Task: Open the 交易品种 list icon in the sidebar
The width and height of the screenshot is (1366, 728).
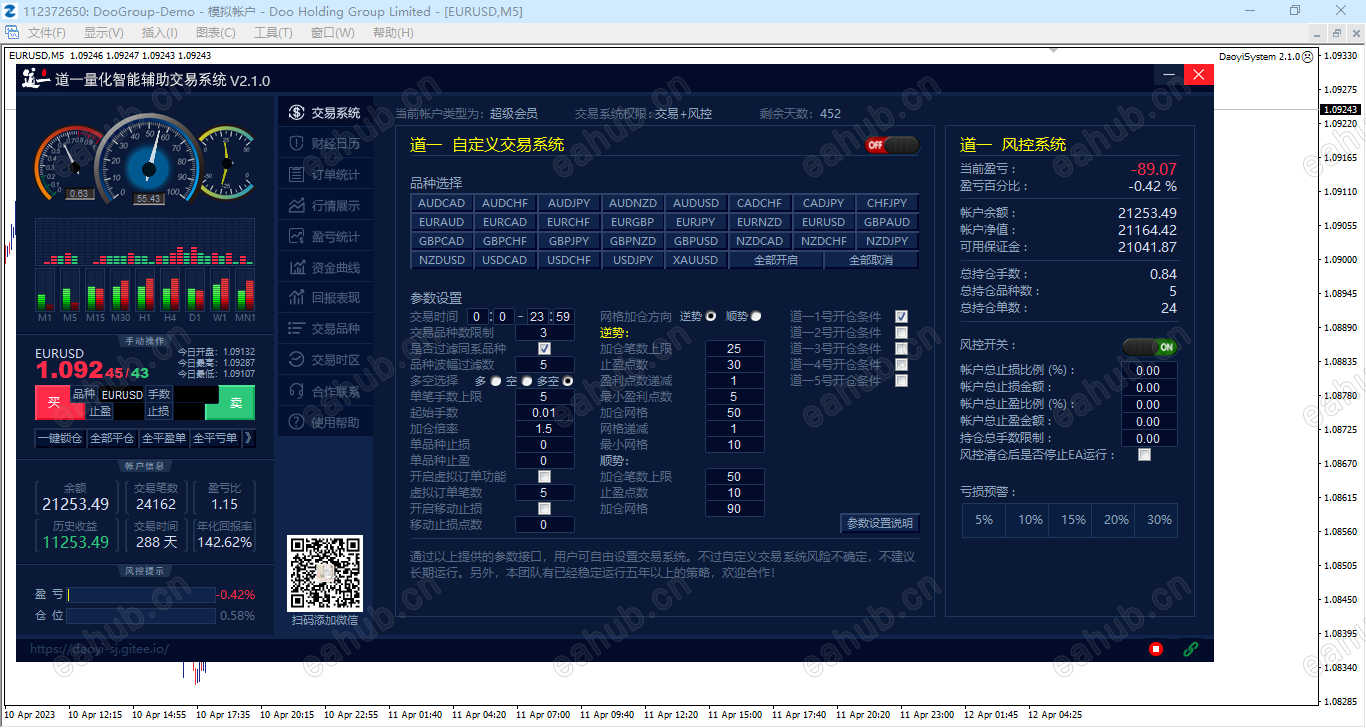Action: point(296,329)
